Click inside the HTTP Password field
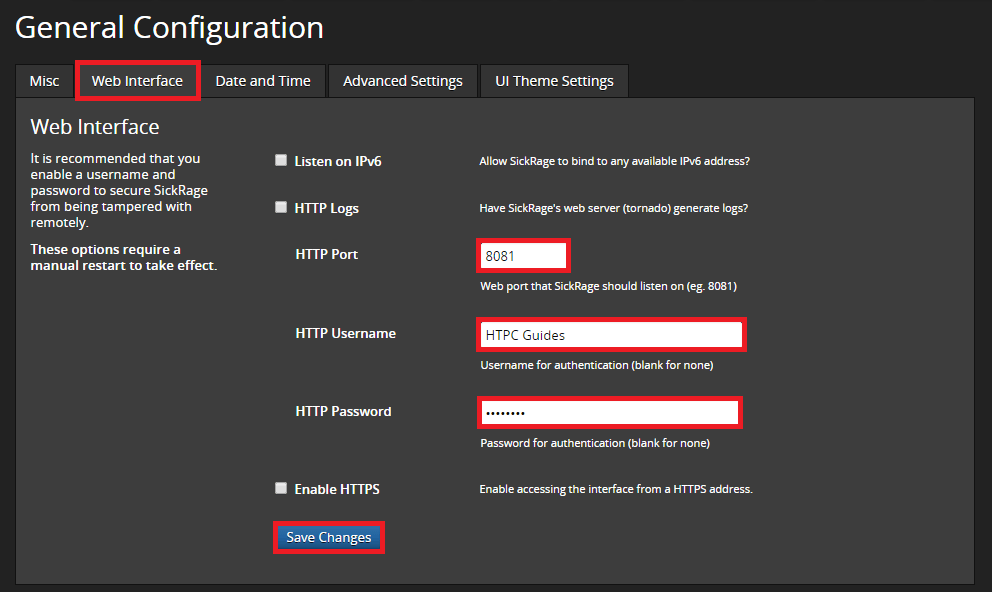 pos(609,413)
